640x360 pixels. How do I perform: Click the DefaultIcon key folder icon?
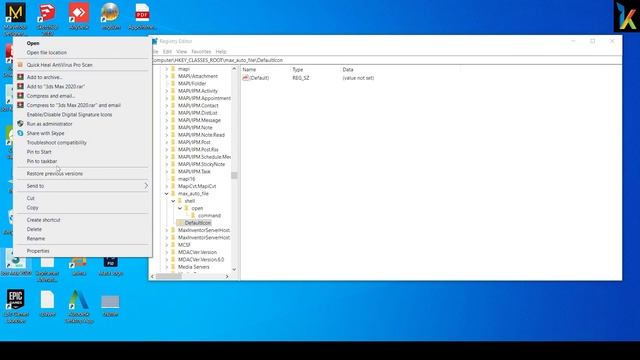coord(180,223)
